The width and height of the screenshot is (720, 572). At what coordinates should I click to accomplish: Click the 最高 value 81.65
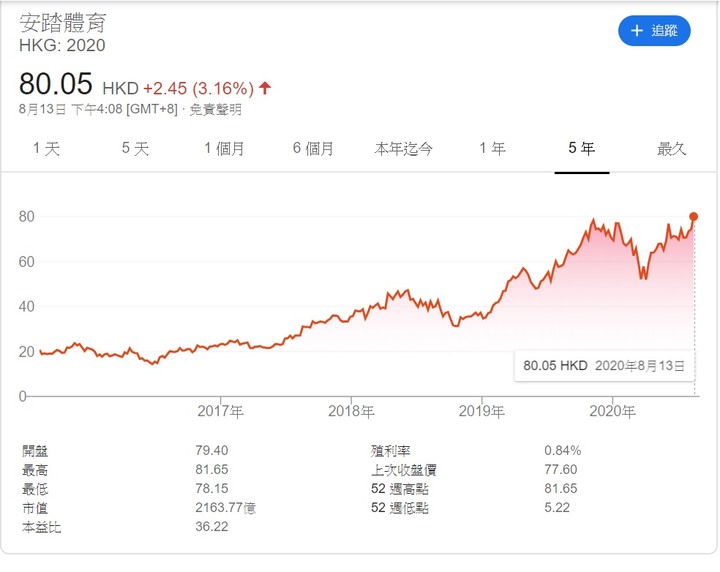point(212,470)
